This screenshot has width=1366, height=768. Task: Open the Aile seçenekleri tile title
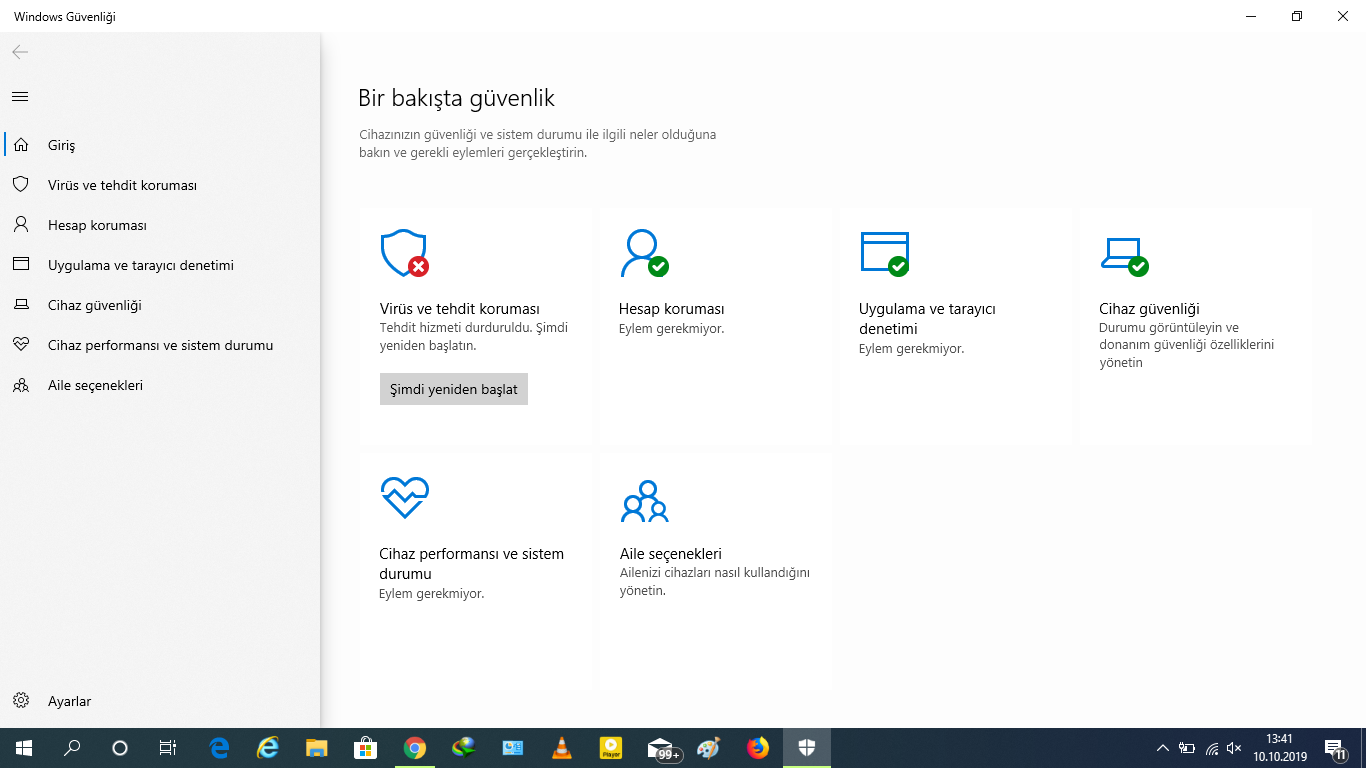(671, 554)
